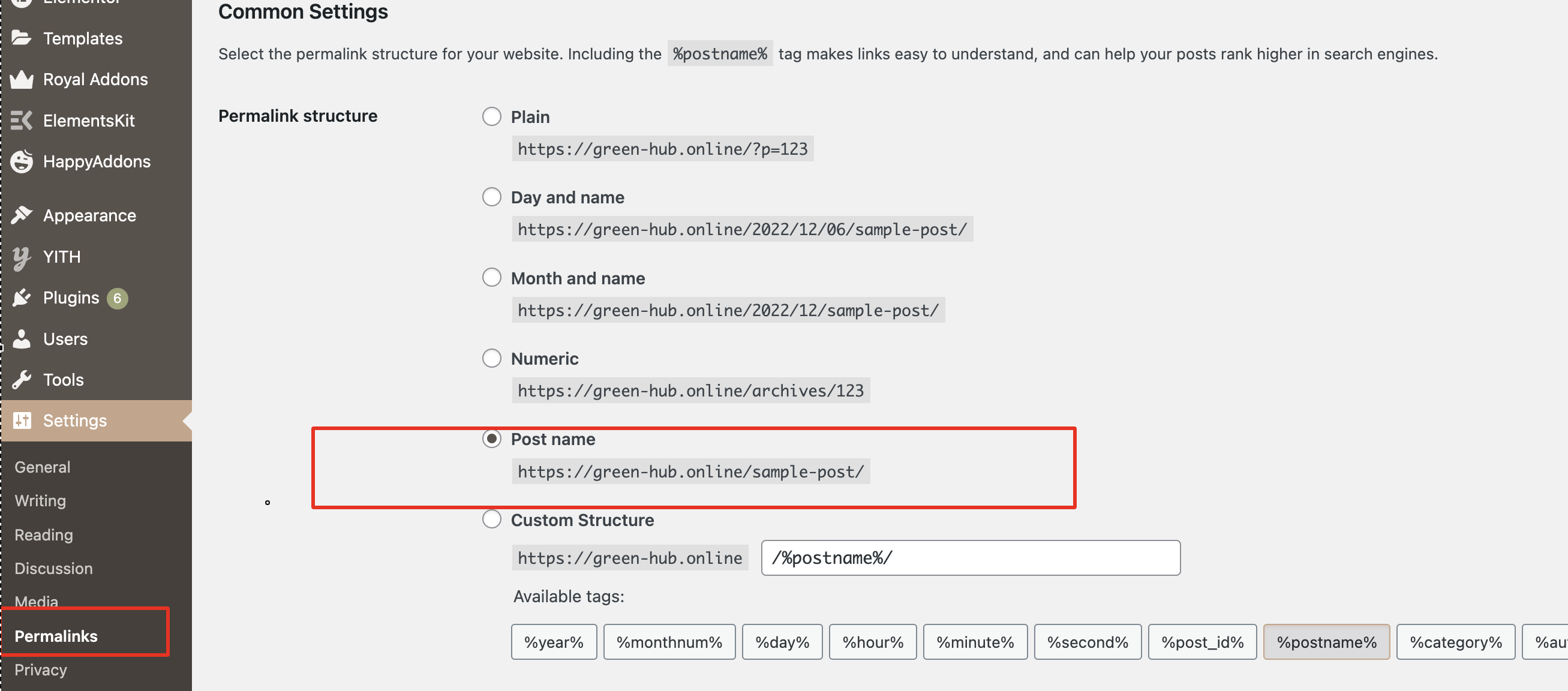Insert the %day% tag button
The height and width of the screenshot is (691, 1568).
pos(782,642)
